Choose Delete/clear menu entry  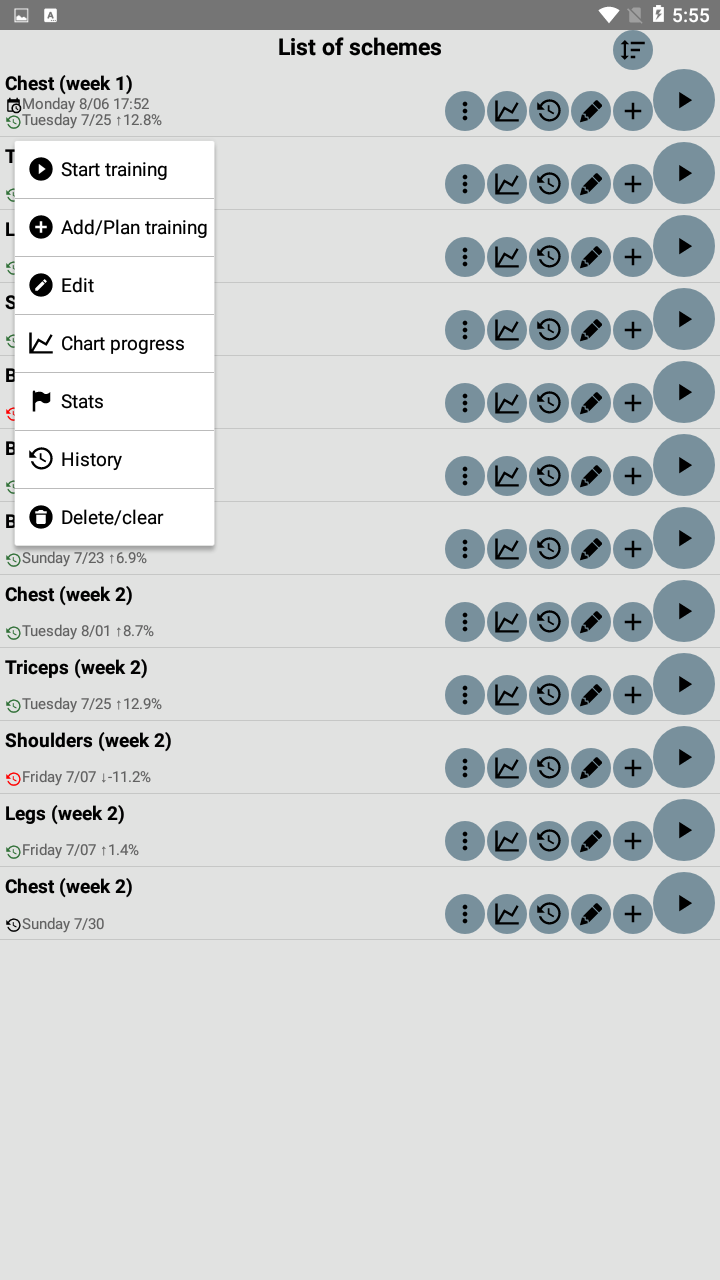[114, 518]
